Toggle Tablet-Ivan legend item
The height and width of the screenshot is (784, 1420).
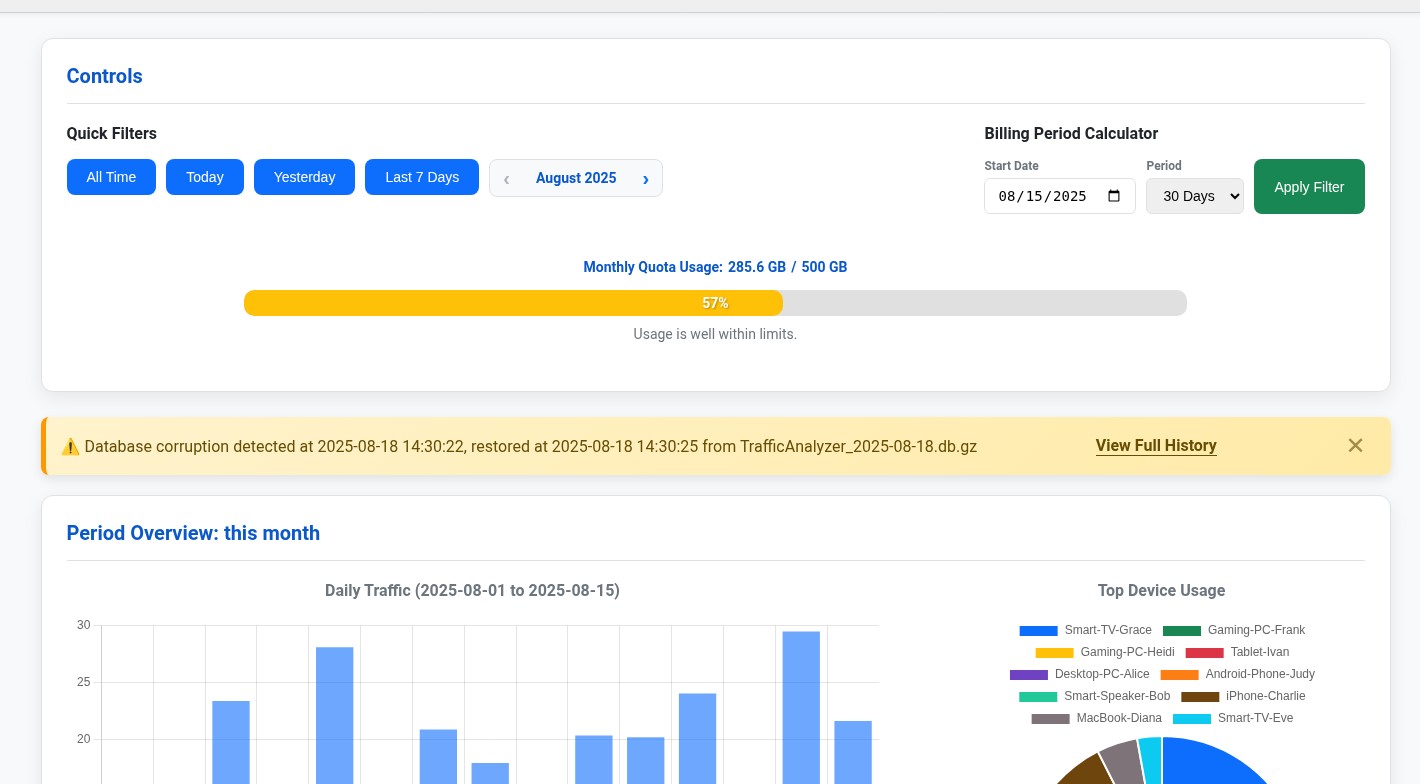1236,653
